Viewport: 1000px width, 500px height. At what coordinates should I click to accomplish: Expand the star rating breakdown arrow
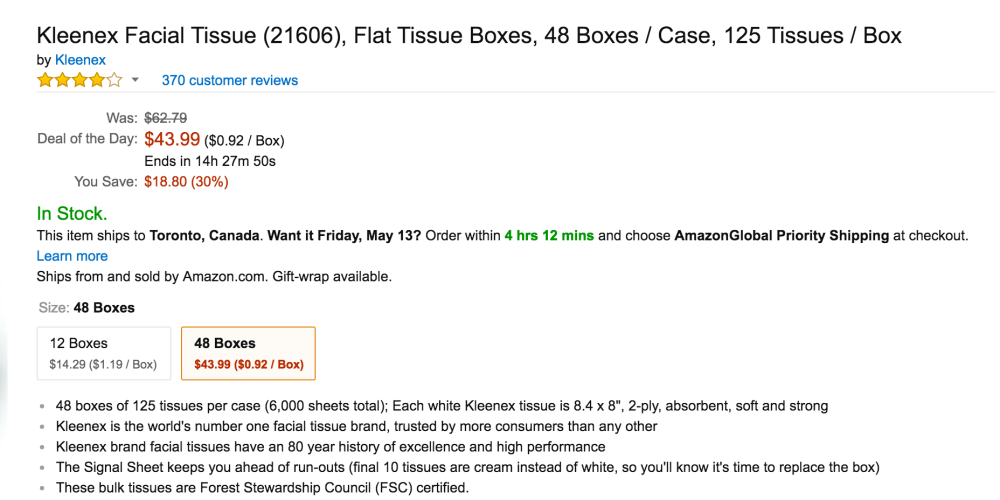click(135, 80)
